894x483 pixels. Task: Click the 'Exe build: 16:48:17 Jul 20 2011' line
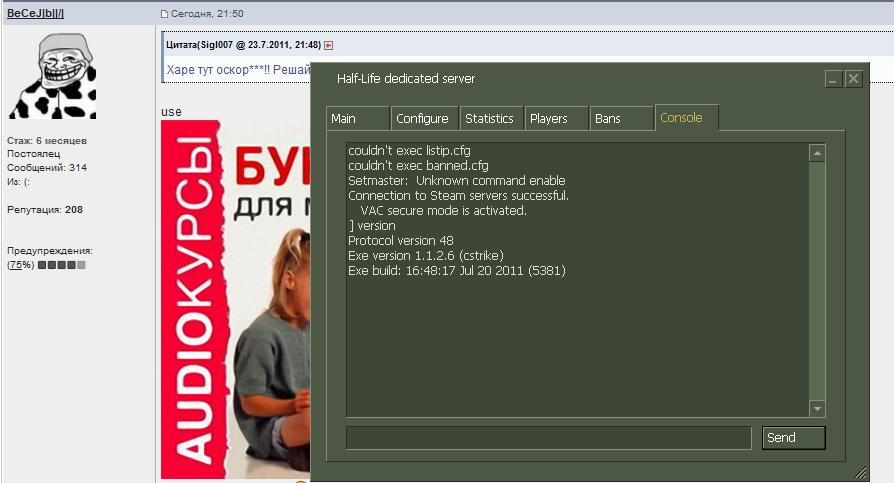coord(457,270)
